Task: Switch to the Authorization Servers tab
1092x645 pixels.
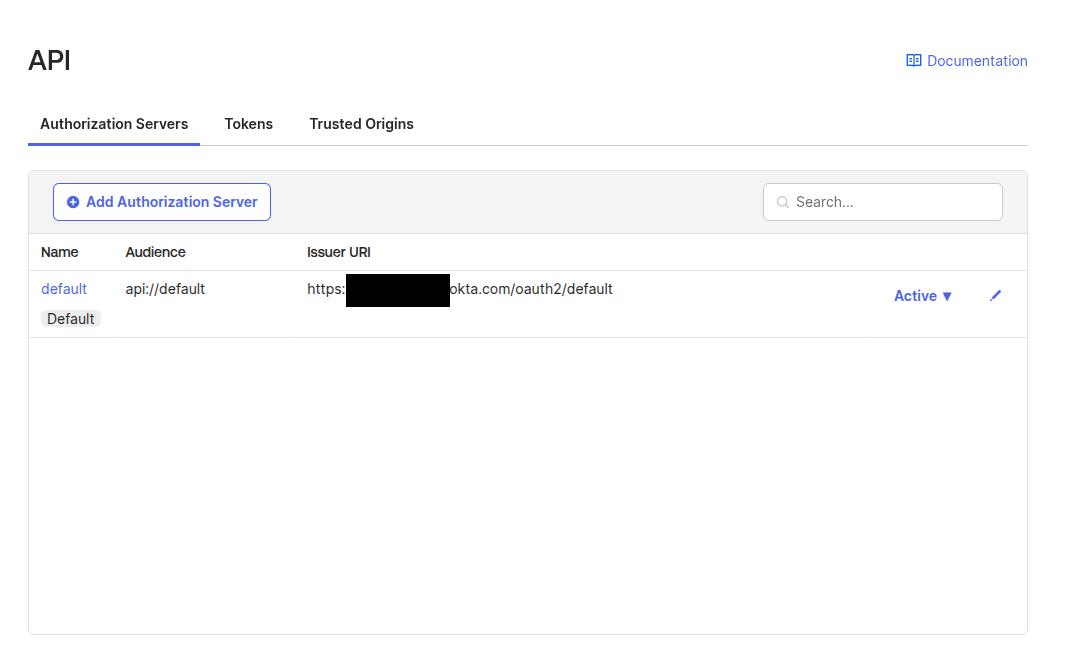Action: [x=114, y=124]
